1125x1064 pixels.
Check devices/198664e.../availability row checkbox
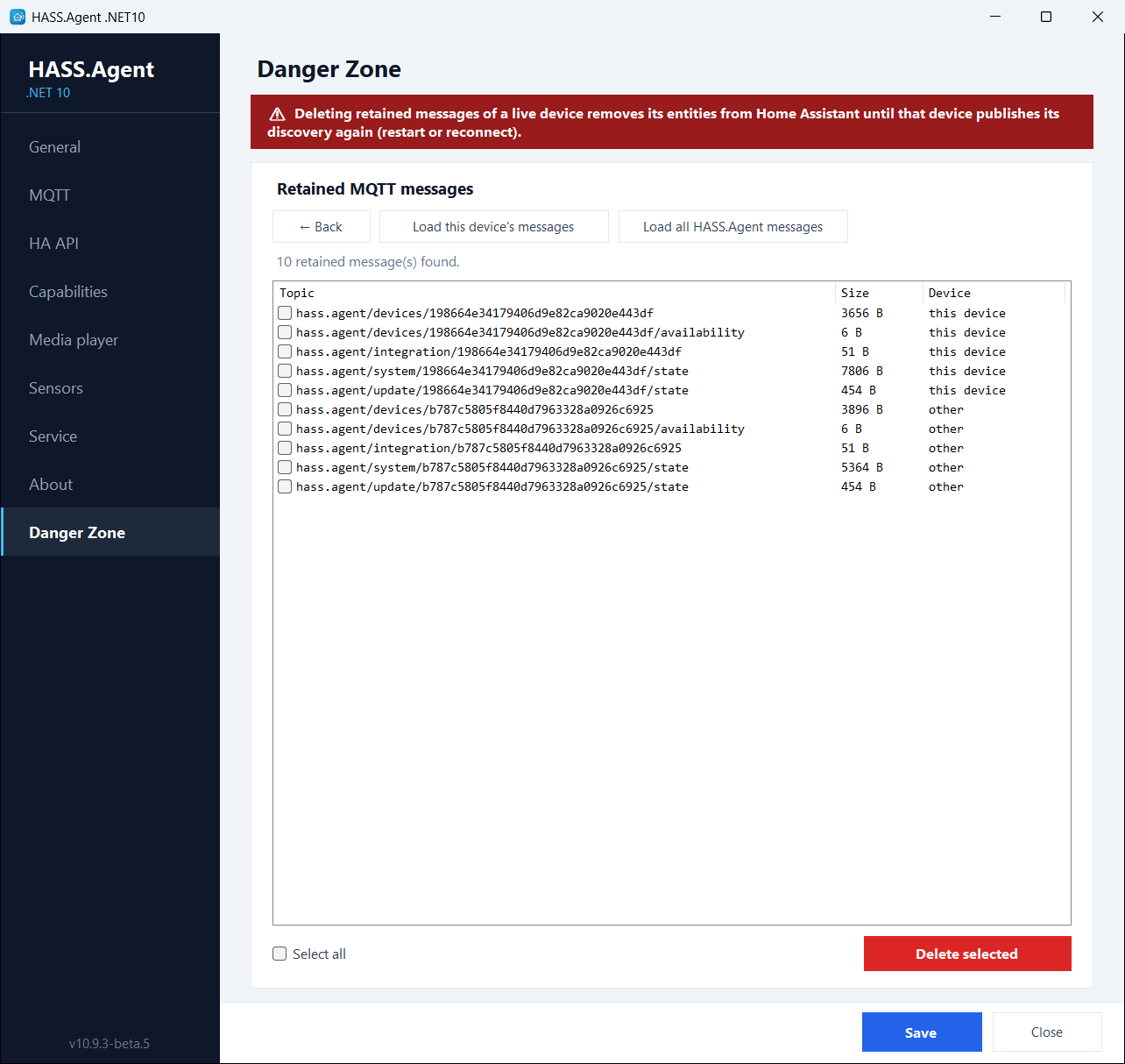point(285,332)
